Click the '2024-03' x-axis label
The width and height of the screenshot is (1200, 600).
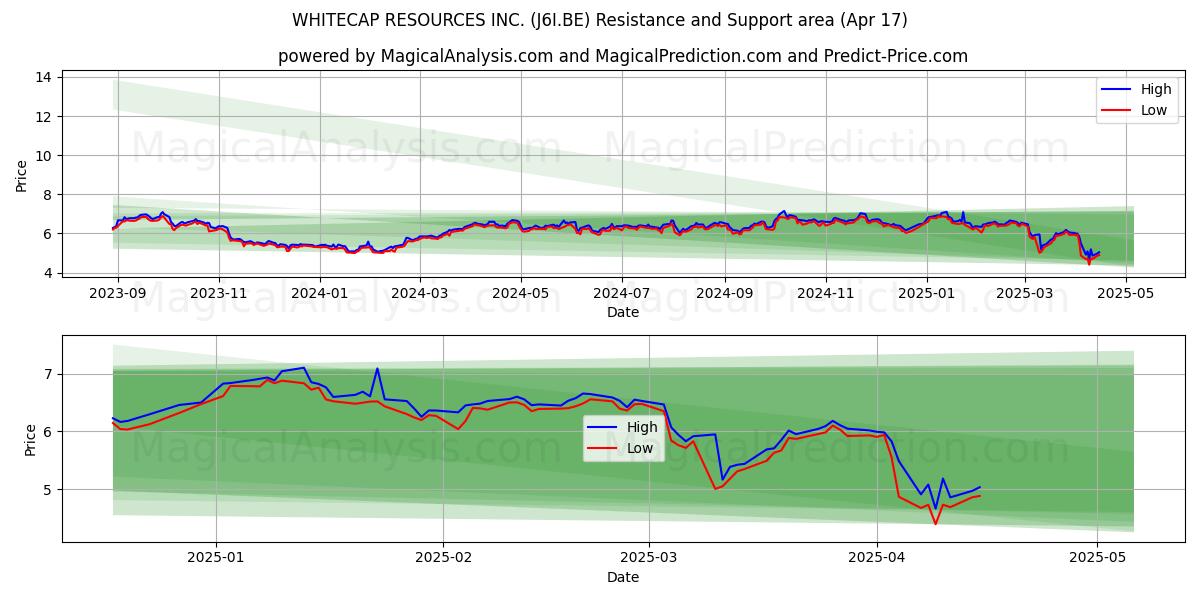pos(419,293)
